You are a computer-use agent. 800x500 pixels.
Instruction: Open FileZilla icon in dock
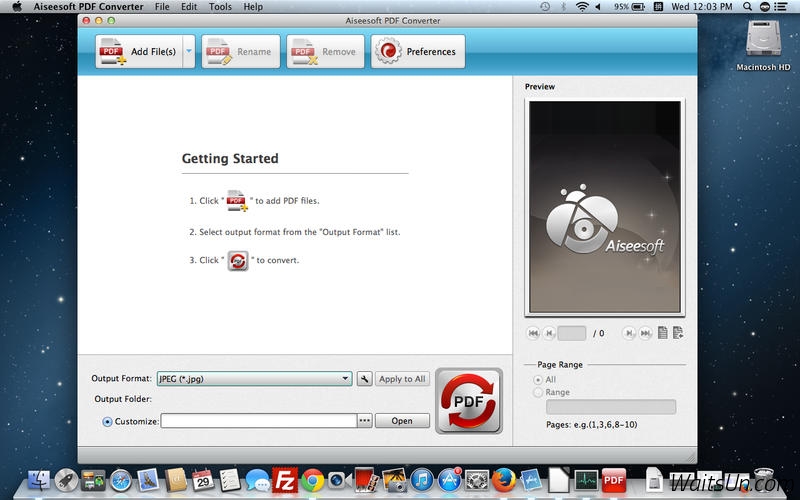coord(285,480)
